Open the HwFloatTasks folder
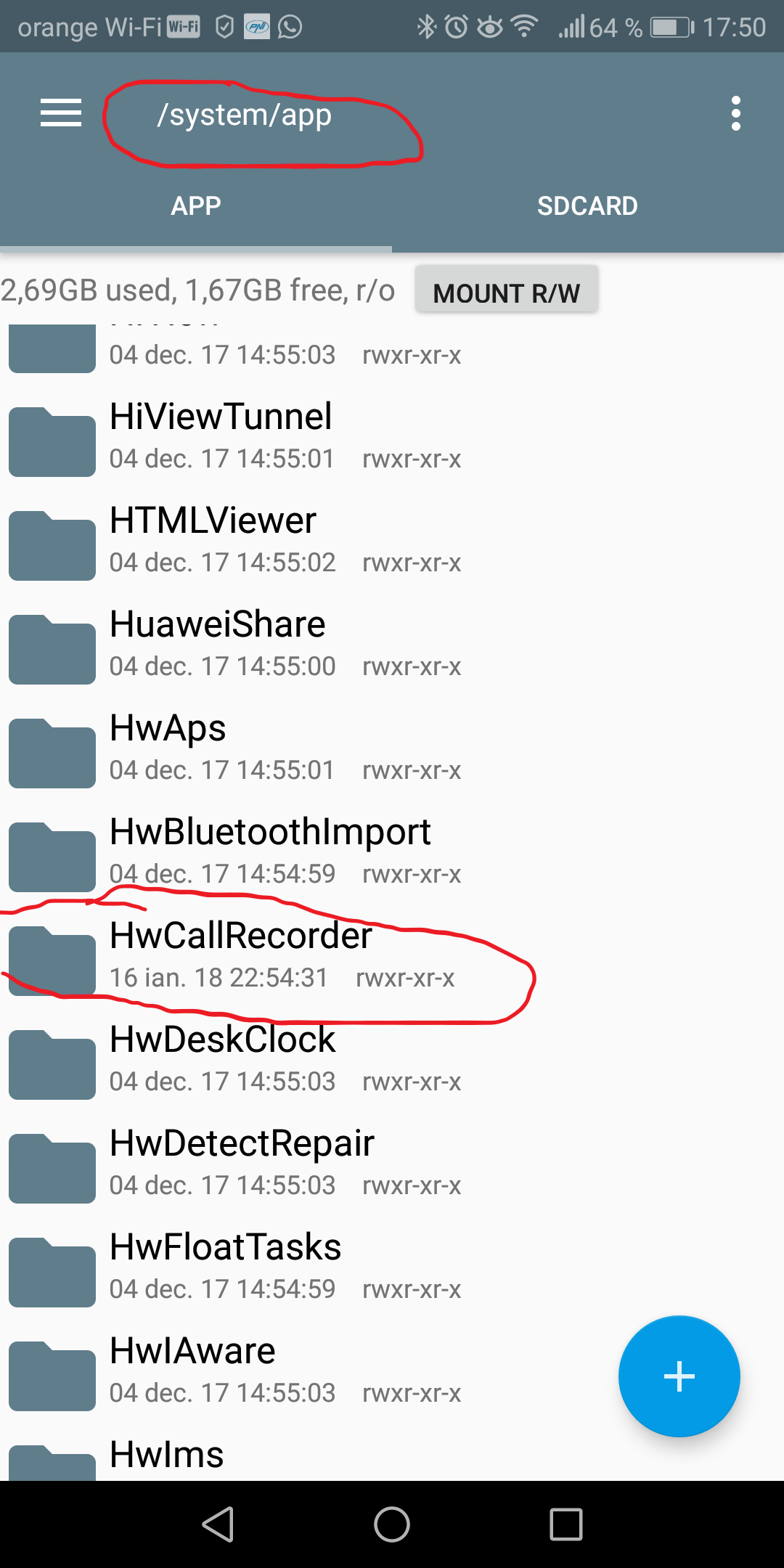 pyautogui.click(x=392, y=1267)
